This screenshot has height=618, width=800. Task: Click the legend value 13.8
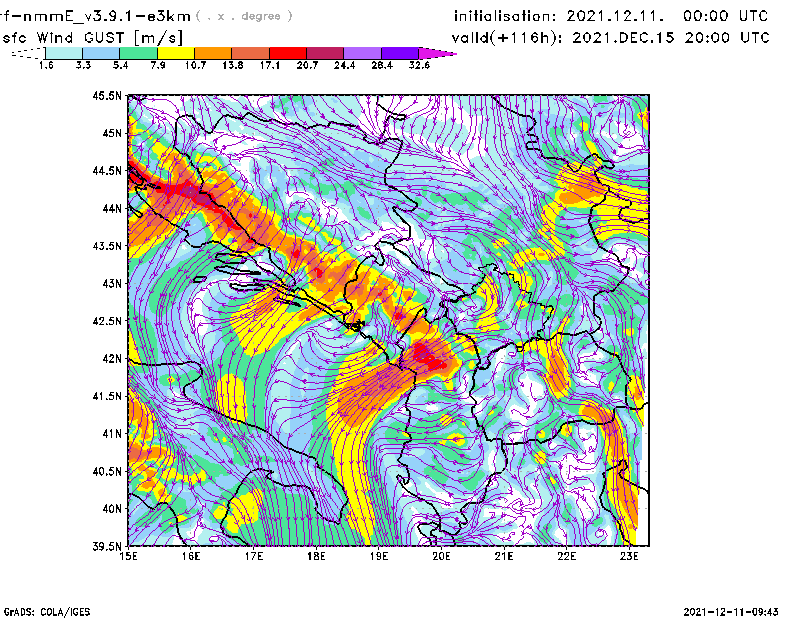point(232,65)
